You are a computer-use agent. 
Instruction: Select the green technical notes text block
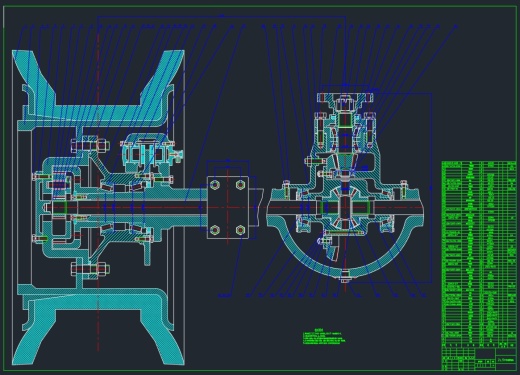coord(324,336)
